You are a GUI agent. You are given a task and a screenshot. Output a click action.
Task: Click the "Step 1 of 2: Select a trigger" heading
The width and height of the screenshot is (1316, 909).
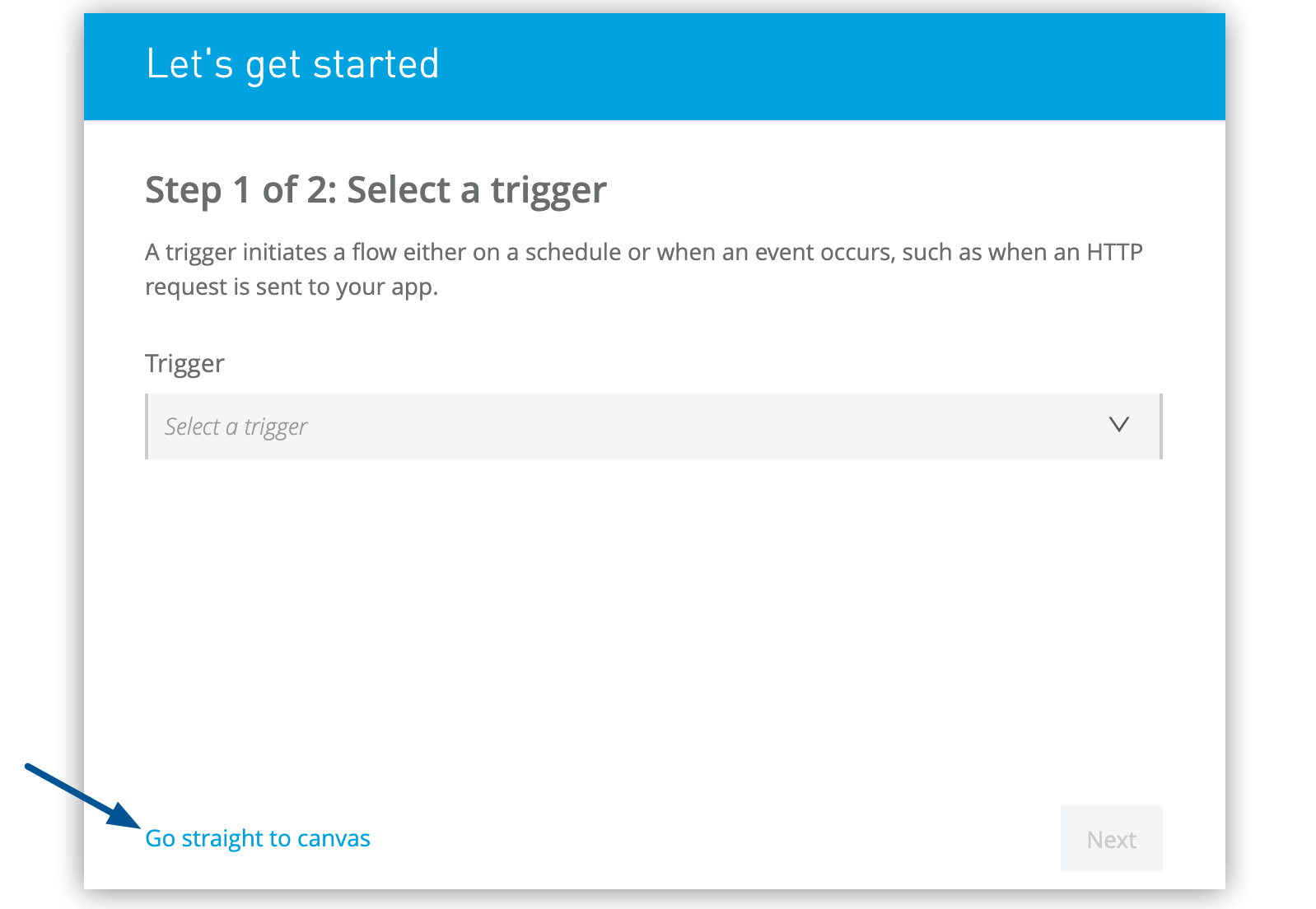click(376, 190)
